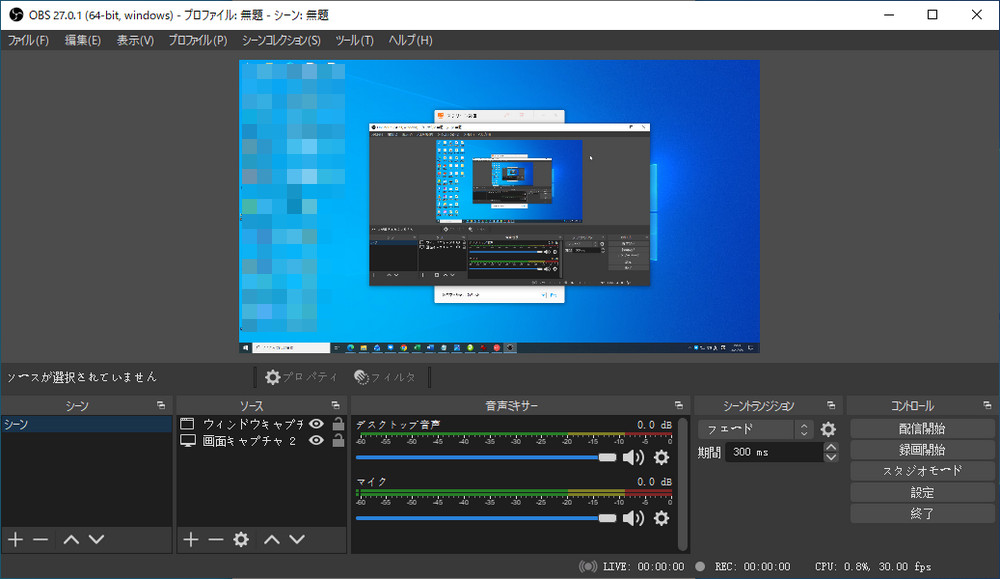Open the ツール(T) menu
1000x579 pixels.
pyautogui.click(x=354, y=40)
